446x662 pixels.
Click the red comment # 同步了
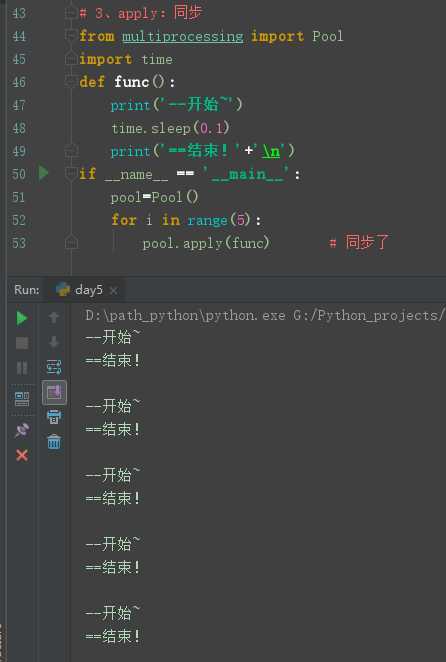[359, 242]
